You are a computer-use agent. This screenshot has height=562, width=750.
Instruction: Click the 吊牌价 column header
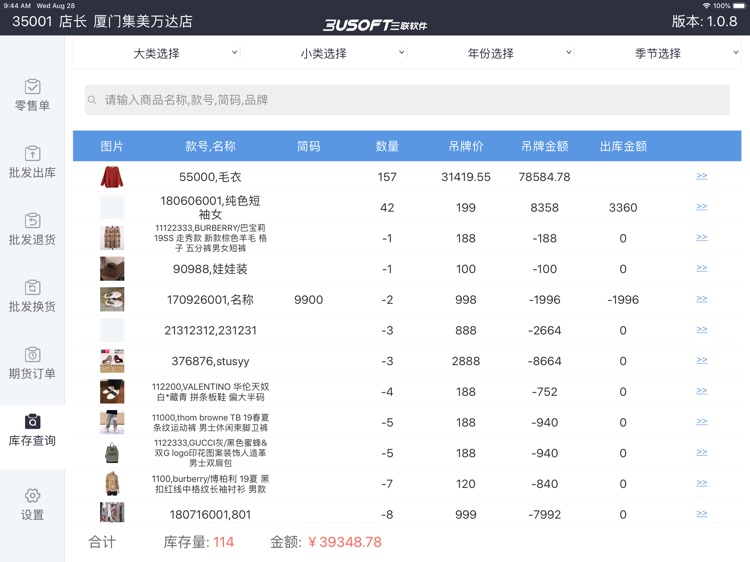click(x=466, y=146)
